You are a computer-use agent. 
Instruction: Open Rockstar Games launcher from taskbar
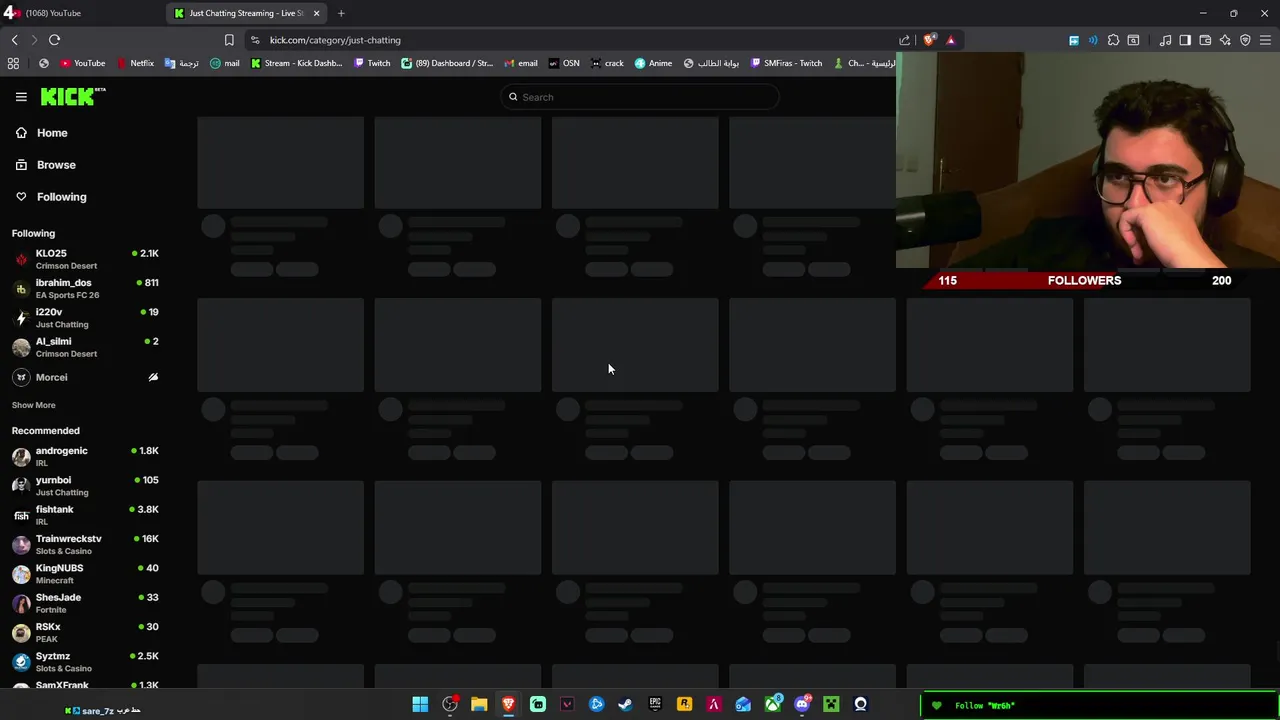click(x=684, y=705)
